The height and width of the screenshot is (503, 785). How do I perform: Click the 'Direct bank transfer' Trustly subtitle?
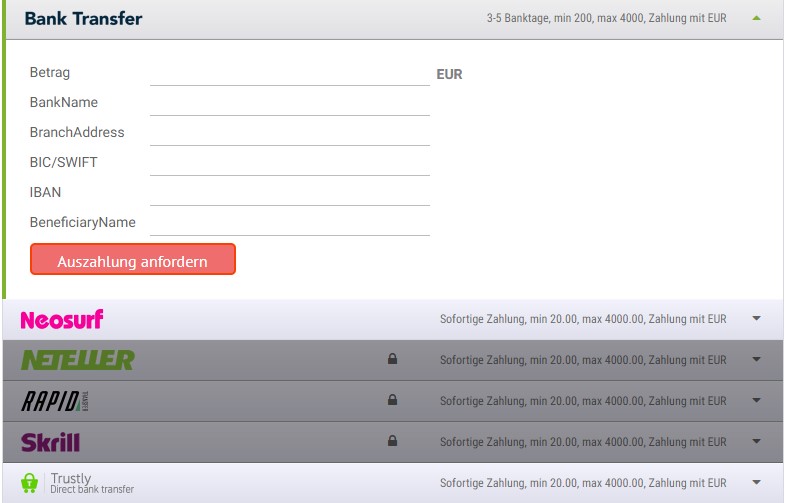click(92, 489)
